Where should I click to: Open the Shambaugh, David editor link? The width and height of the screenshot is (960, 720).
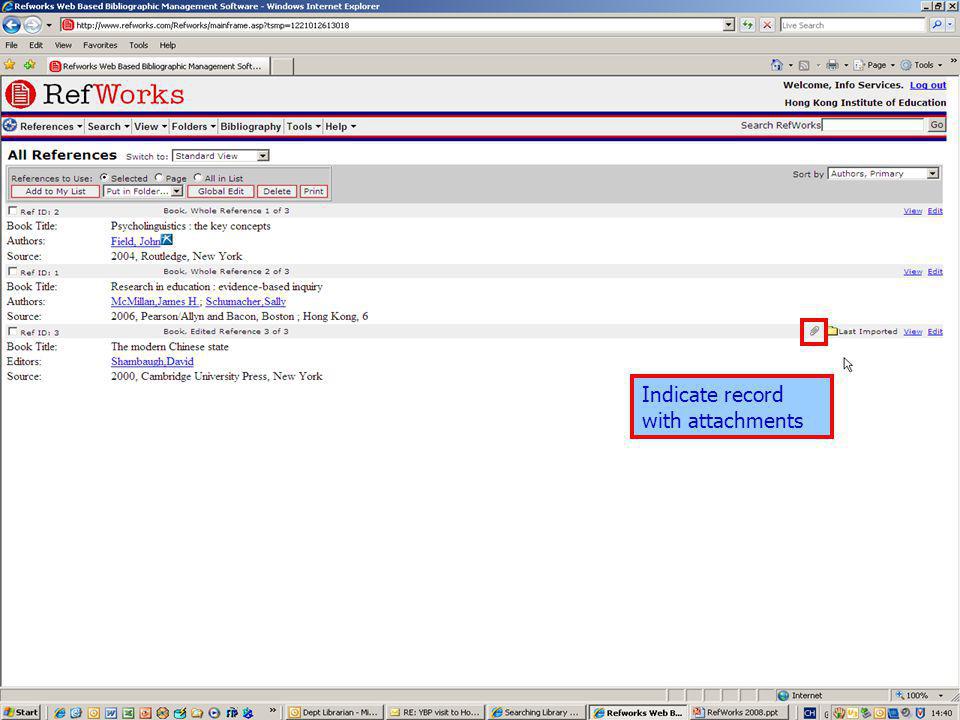pos(152,361)
